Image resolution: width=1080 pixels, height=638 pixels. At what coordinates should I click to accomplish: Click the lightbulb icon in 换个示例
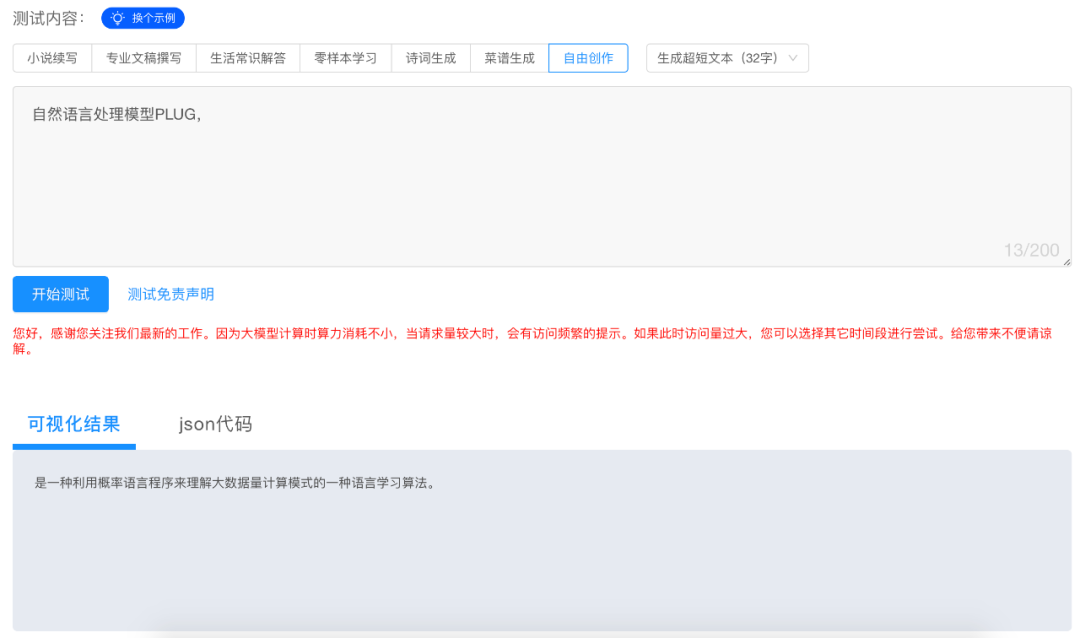tap(115, 17)
